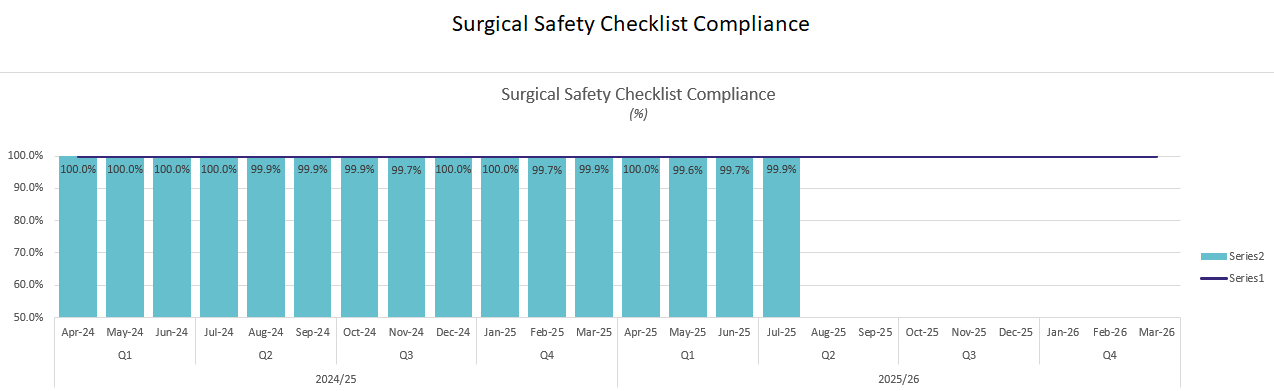
Task: Click the May-25 bar labeled 99.6%
Action: tap(687, 237)
